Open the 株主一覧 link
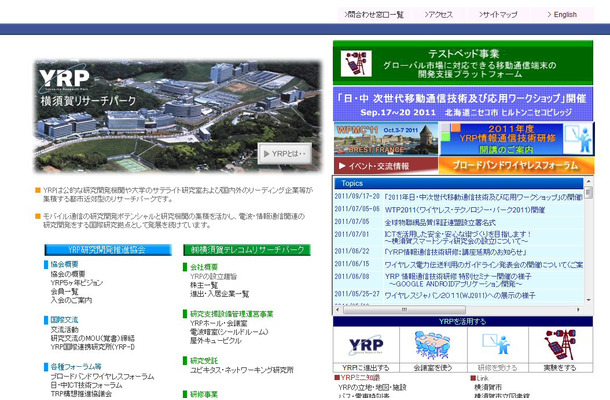Screen dimensions: 610x400 coord(204,285)
